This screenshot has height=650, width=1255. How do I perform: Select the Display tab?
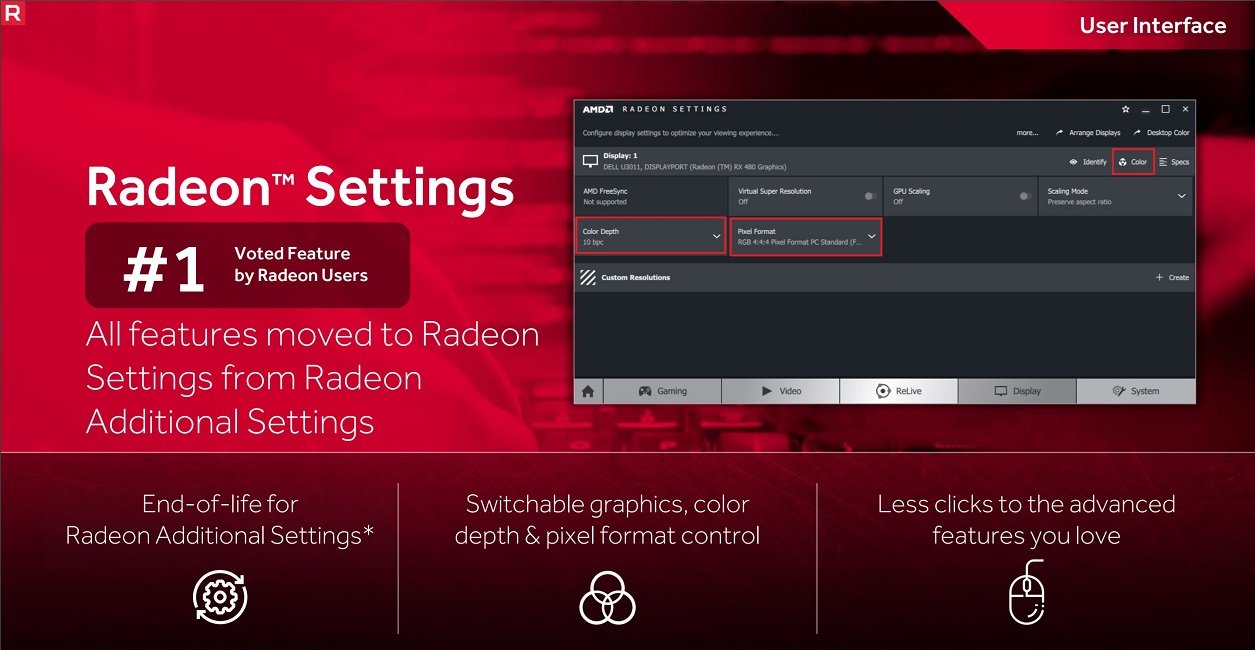pos(1017,391)
